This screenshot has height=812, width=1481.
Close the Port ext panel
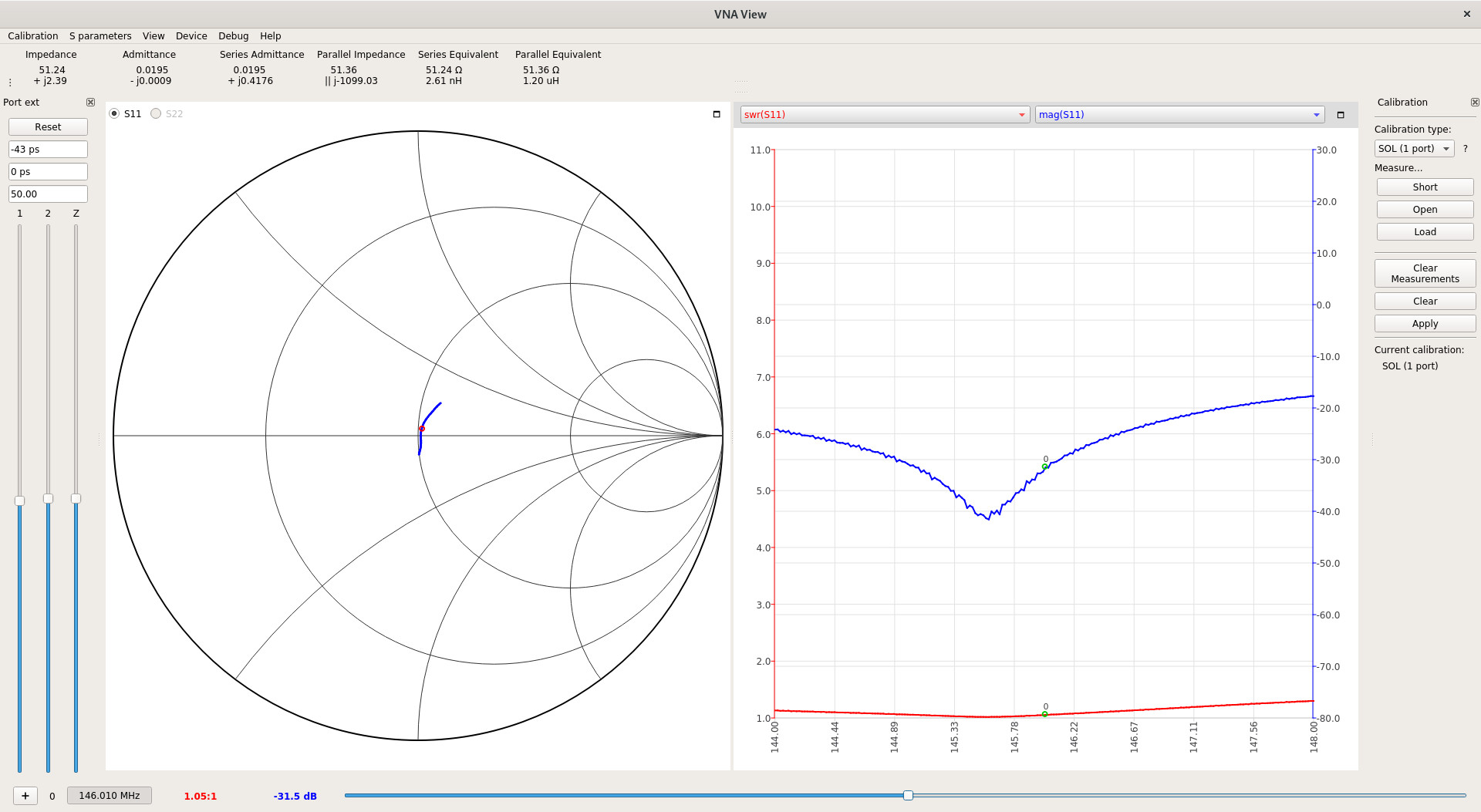click(x=90, y=102)
